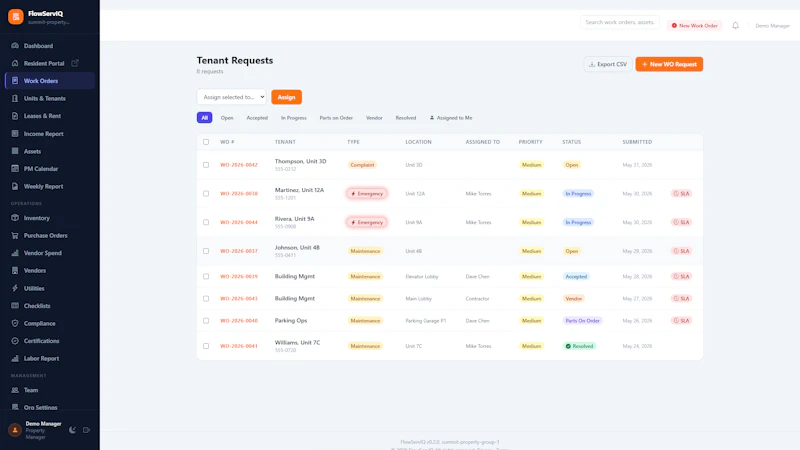Screen dimensions: 800x450
Task: Click Export CSV button
Action: tap(608, 64)
